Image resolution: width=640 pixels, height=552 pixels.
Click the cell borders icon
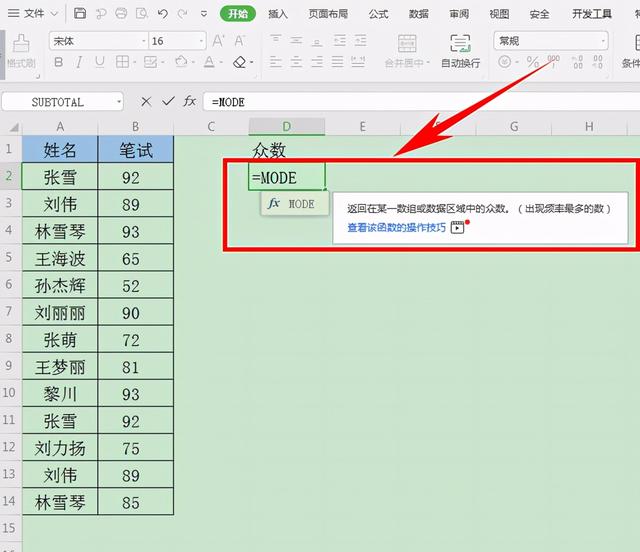point(122,62)
